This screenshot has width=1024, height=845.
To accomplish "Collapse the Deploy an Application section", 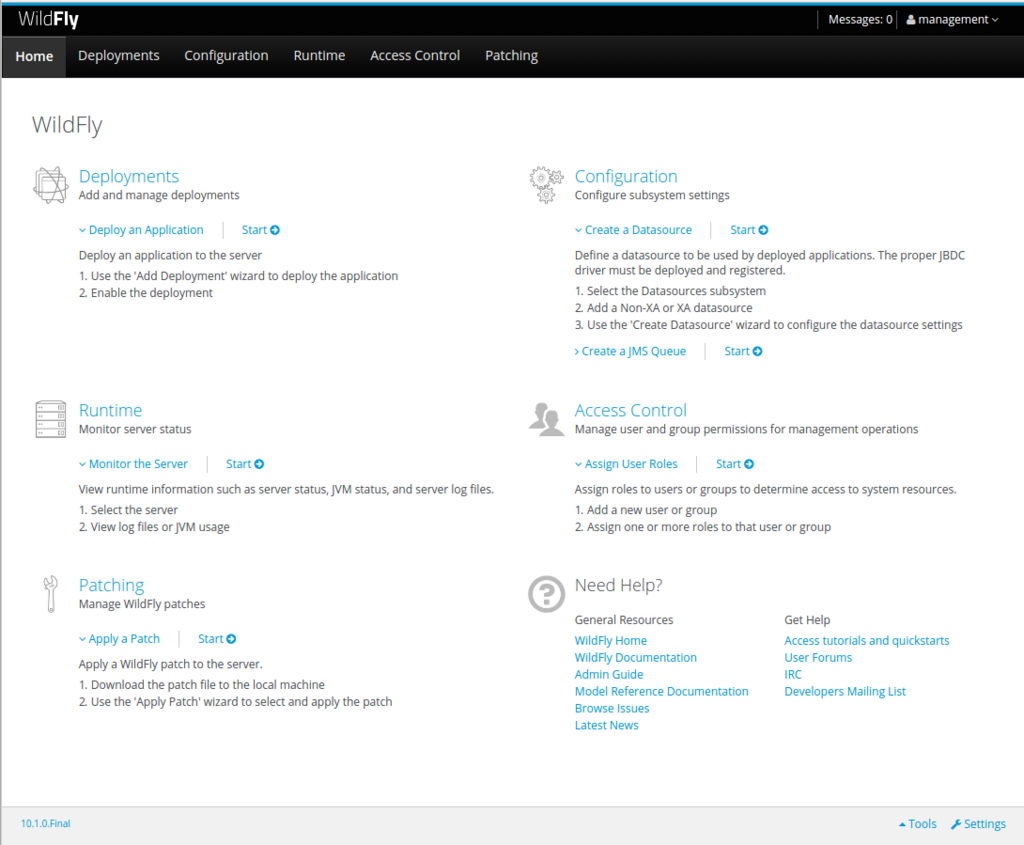I will (x=141, y=230).
